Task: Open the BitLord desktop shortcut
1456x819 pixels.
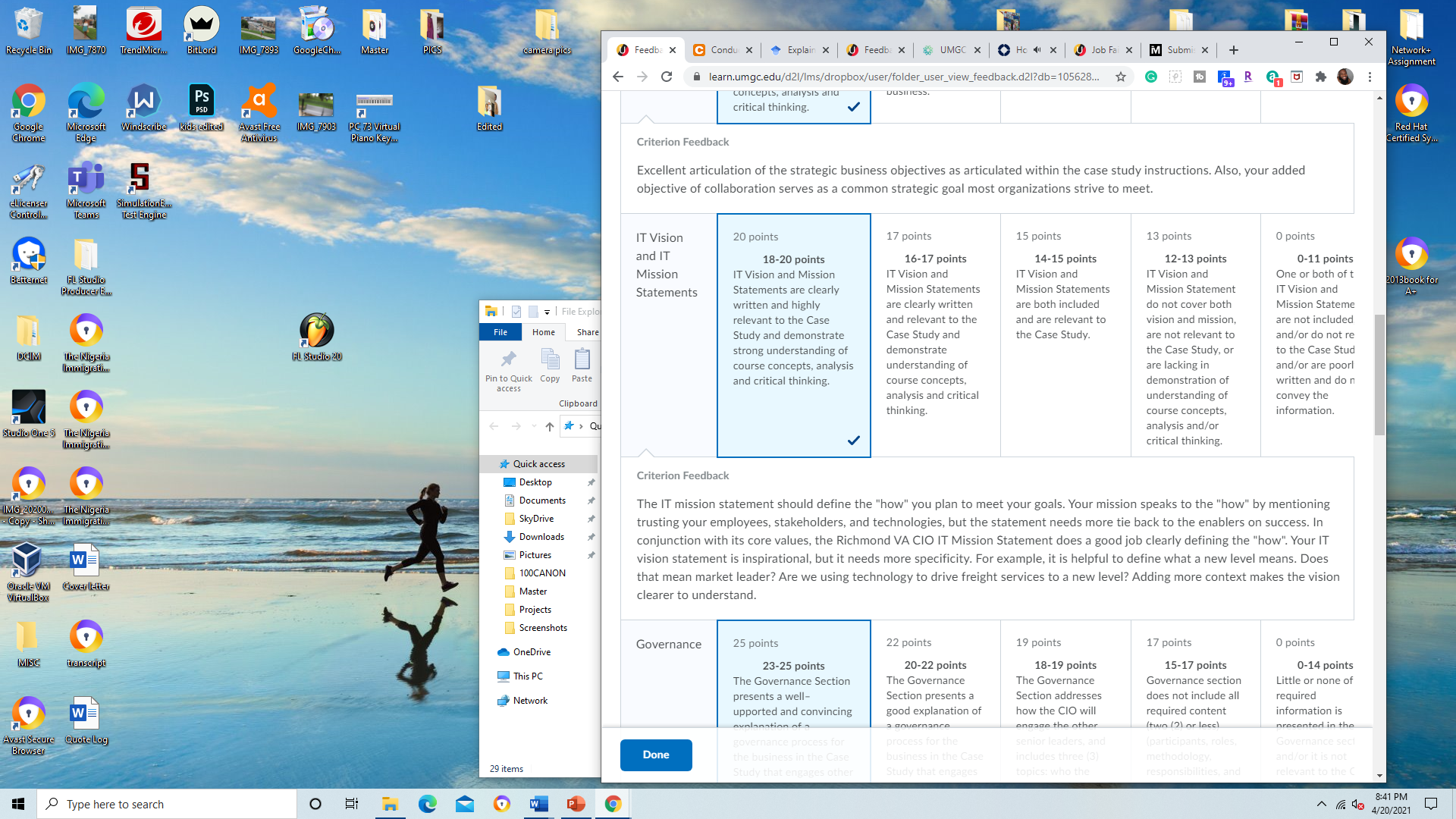Action: coord(201,31)
